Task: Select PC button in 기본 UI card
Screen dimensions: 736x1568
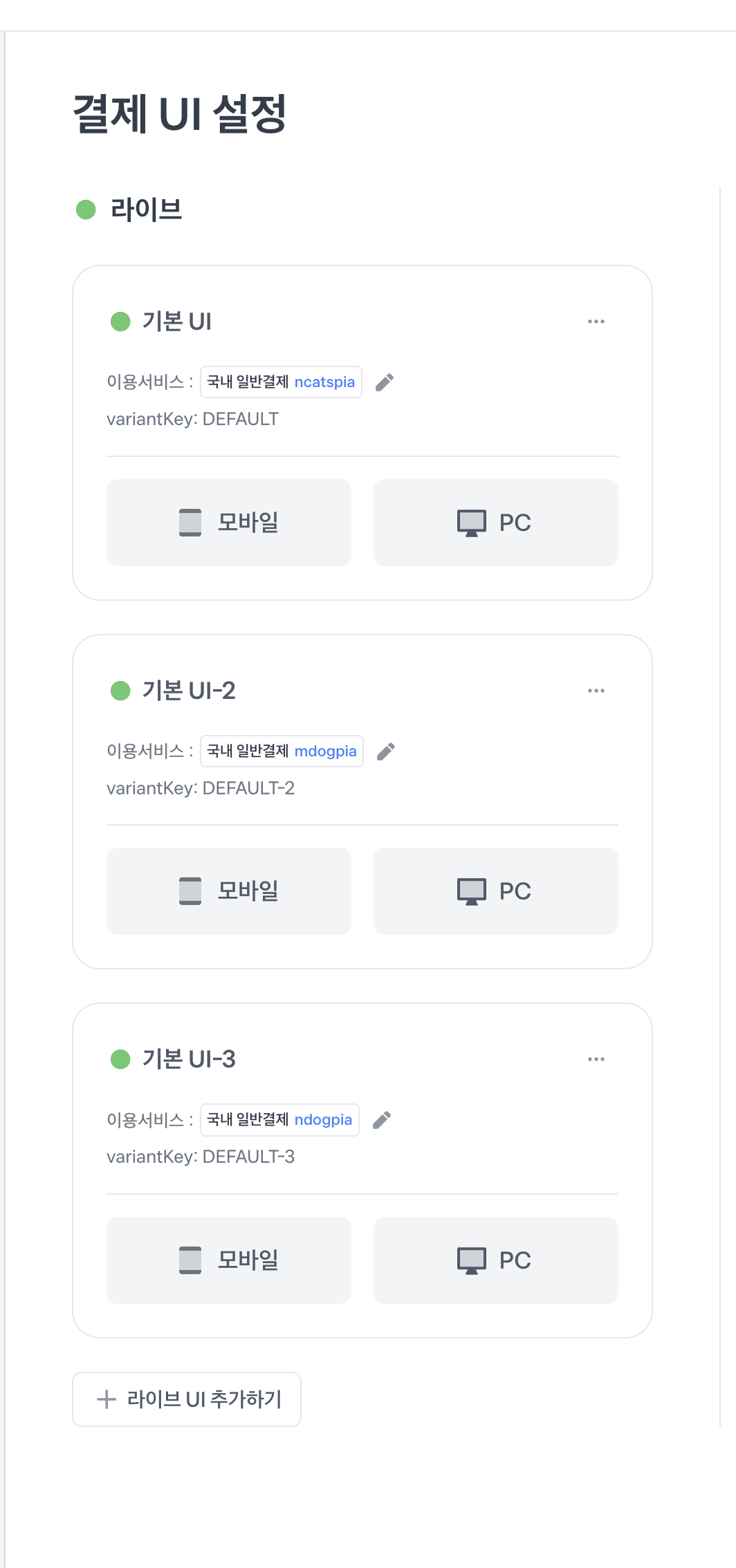Action: pos(496,523)
